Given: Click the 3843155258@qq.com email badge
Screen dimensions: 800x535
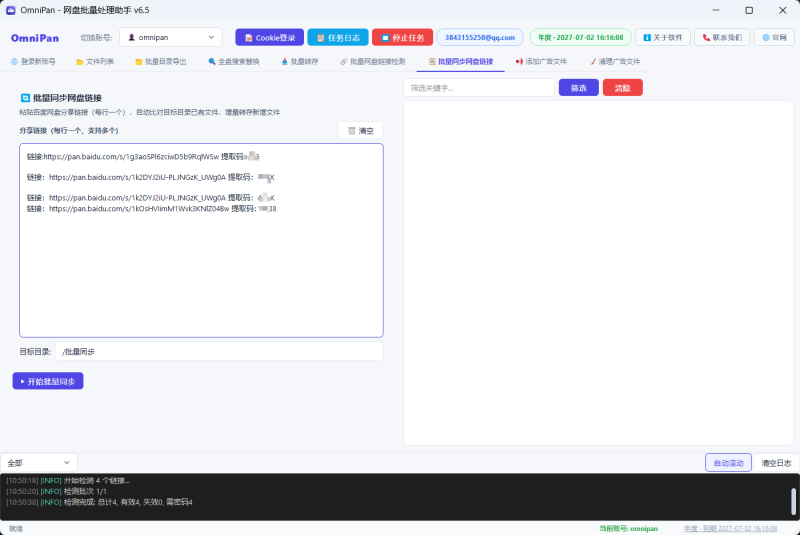Looking at the screenshot, I should (480, 37).
